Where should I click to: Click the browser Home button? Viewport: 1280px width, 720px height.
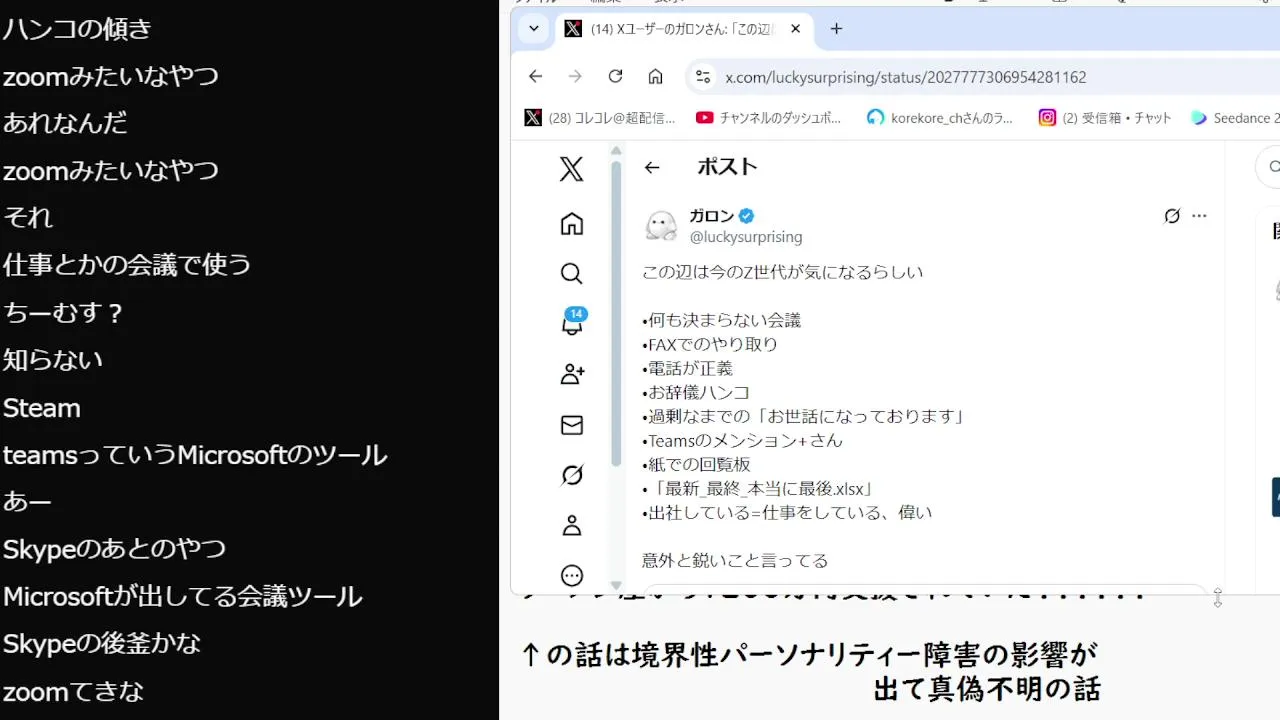(655, 77)
